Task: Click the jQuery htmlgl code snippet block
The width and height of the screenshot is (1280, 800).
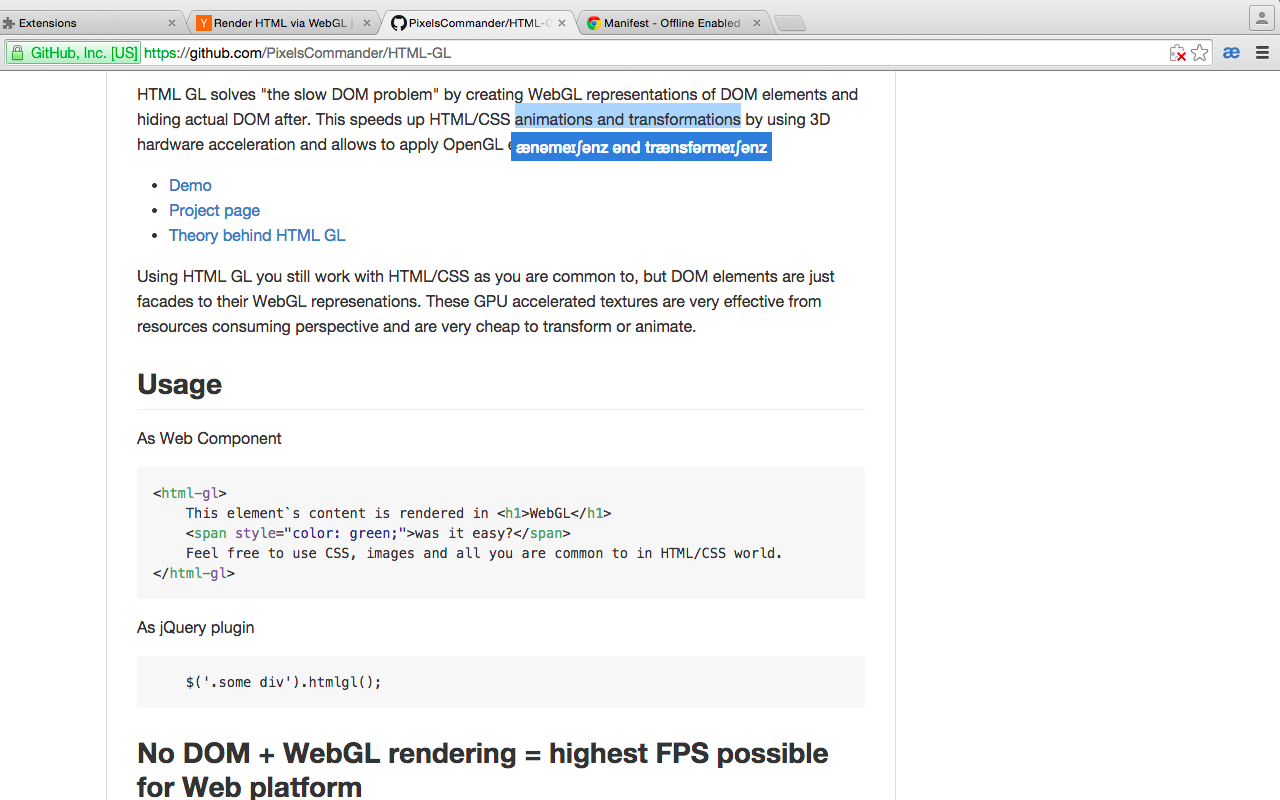Action: pos(500,682)
